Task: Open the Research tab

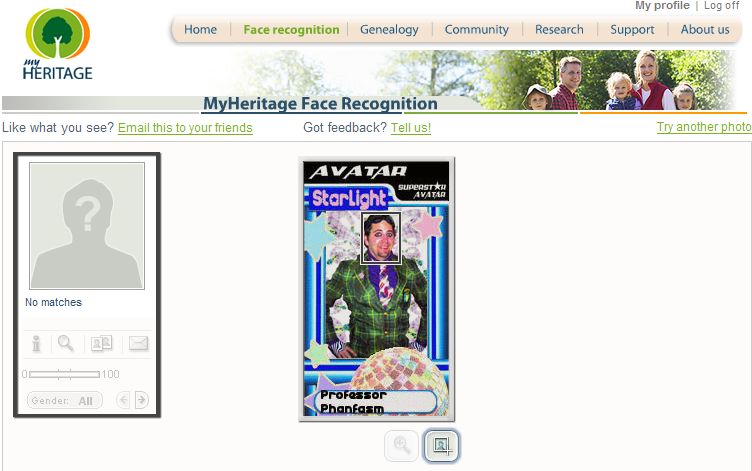Action: pos(559,30)
